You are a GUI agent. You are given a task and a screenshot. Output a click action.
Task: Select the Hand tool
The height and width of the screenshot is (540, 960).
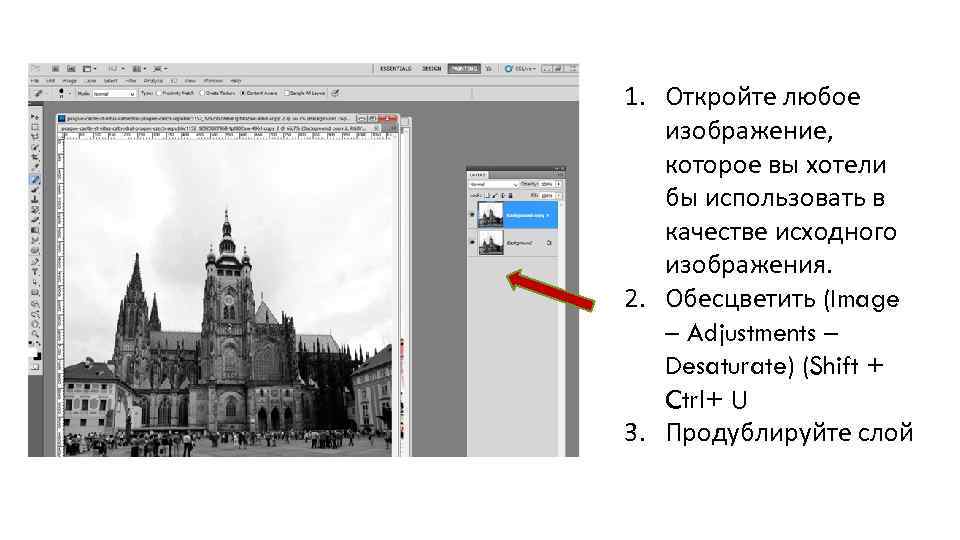(35, 324)
